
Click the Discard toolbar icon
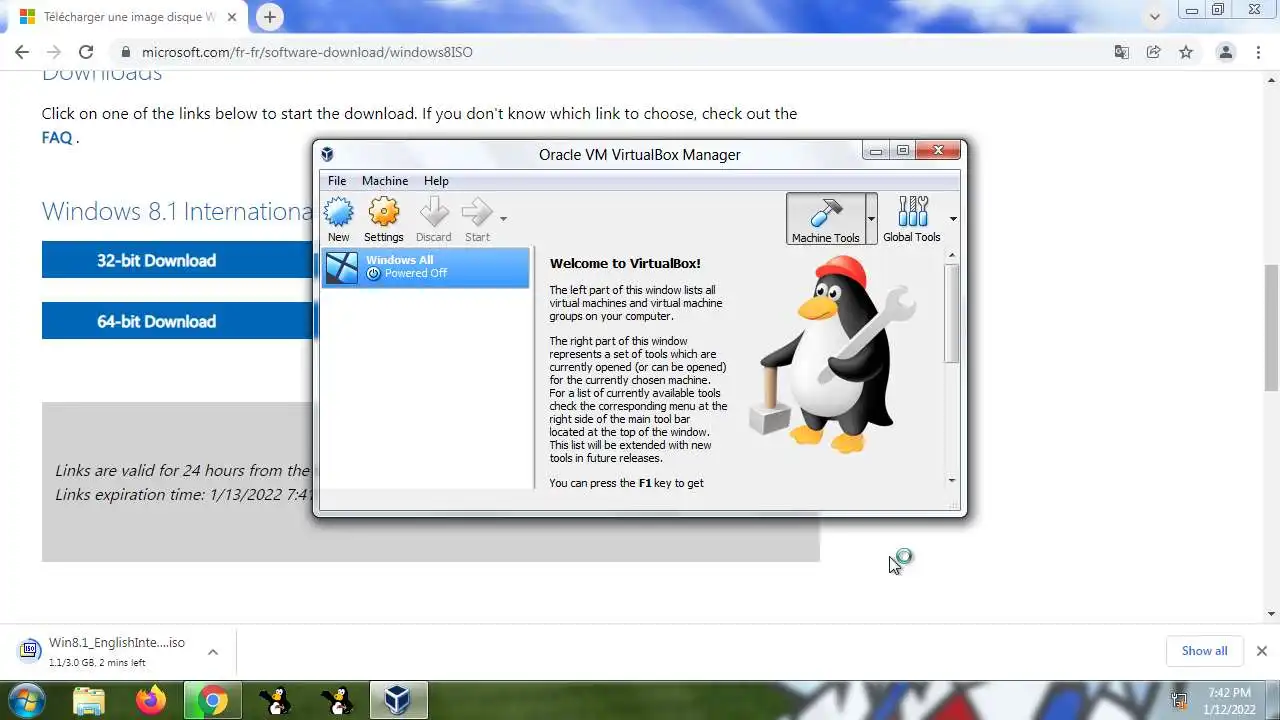point(434,219)
